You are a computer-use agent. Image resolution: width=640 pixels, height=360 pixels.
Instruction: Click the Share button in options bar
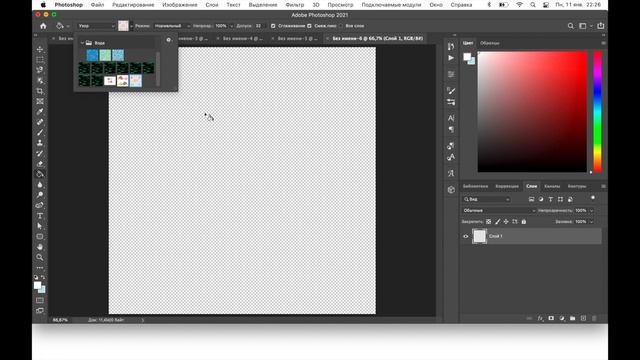(601, 26)
